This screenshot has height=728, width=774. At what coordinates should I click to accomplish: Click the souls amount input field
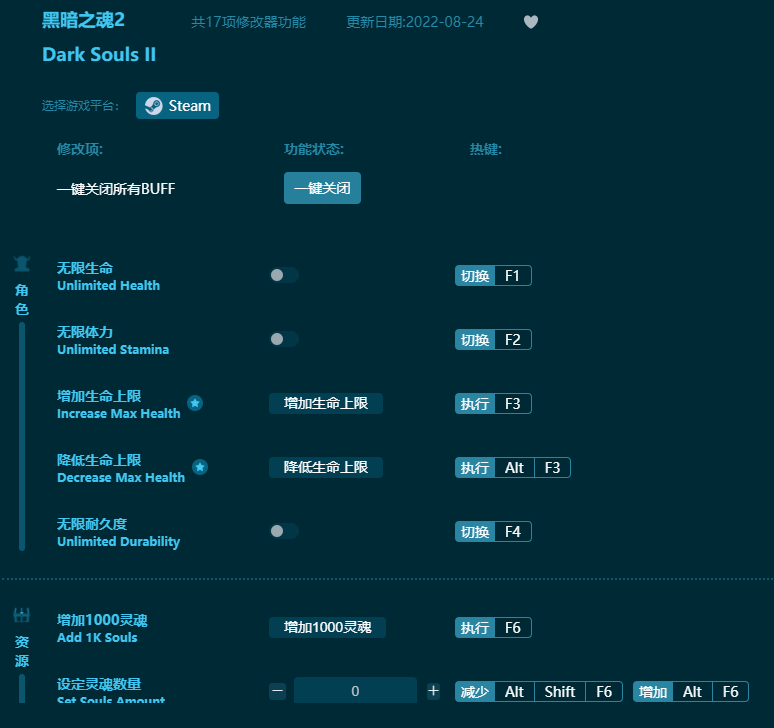[355, 691]
